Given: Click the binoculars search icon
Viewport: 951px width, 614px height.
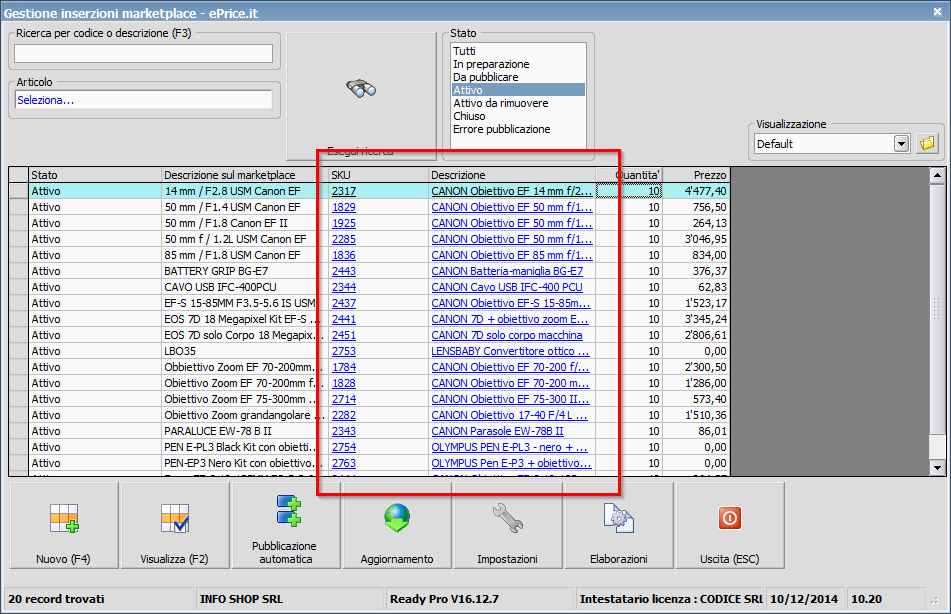Looking at the screenshot, I should [x=361, y=89].
